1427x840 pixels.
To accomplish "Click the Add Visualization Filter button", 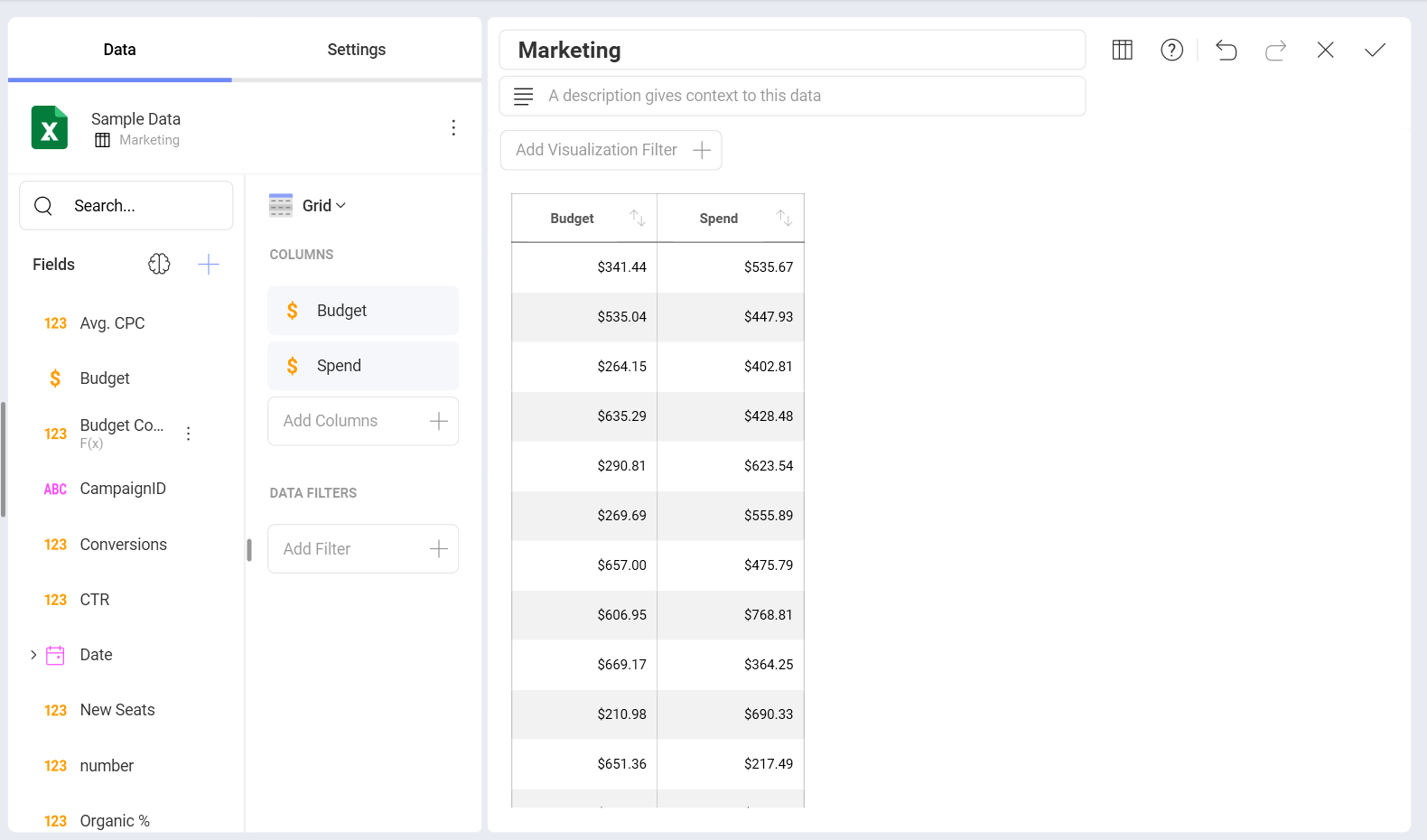I will coord(611,150).
